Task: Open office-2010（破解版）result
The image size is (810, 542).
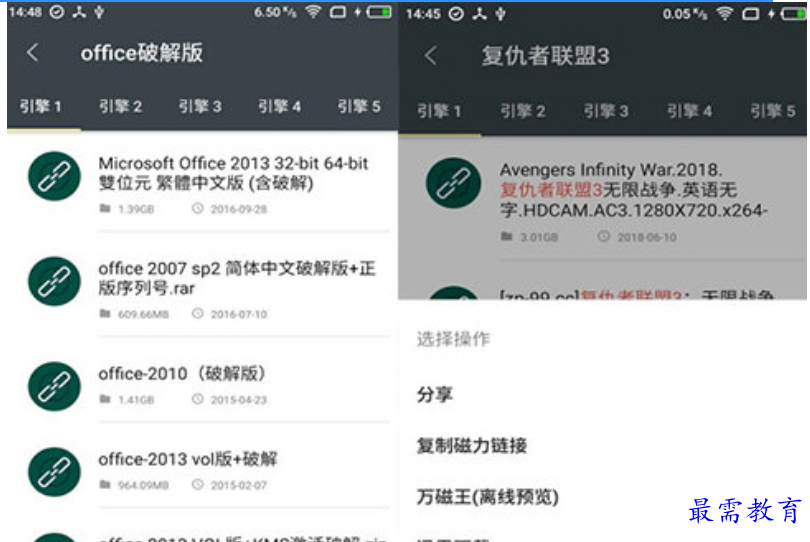Action: (182, 374)
